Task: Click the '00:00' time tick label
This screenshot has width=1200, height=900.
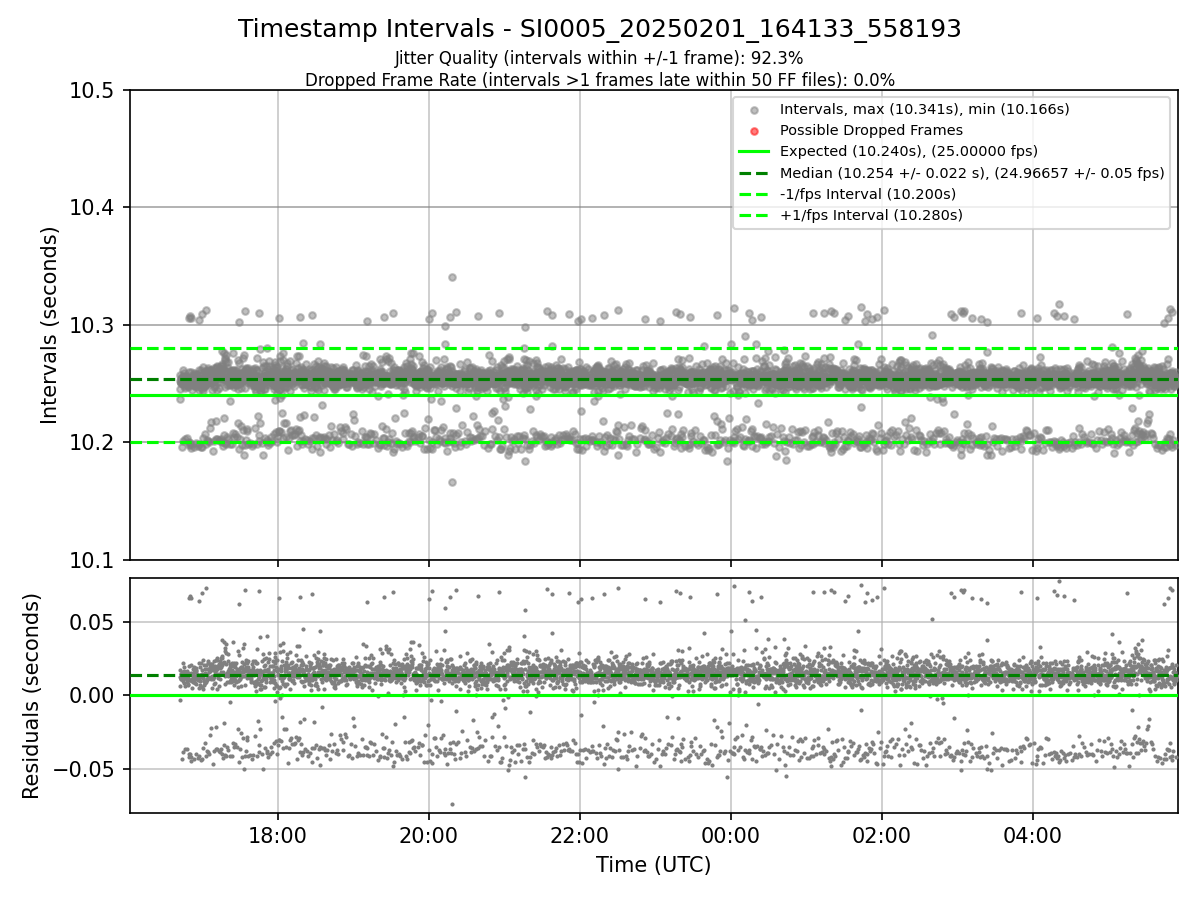Action: (x=731, y=834)
